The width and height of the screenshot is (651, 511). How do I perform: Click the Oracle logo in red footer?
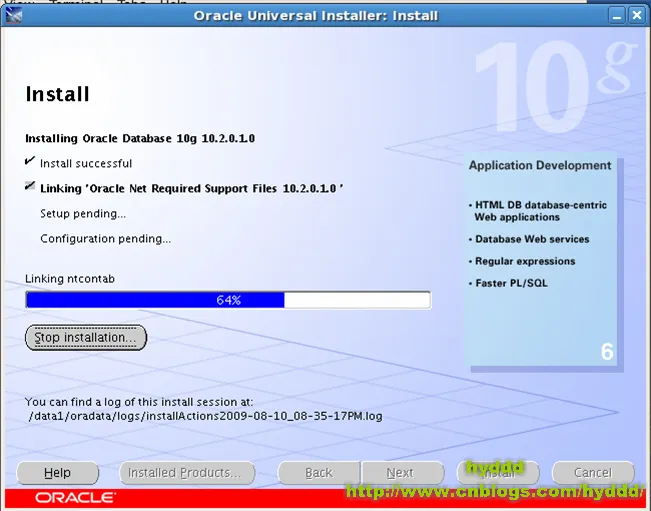[x=75, y=498]
